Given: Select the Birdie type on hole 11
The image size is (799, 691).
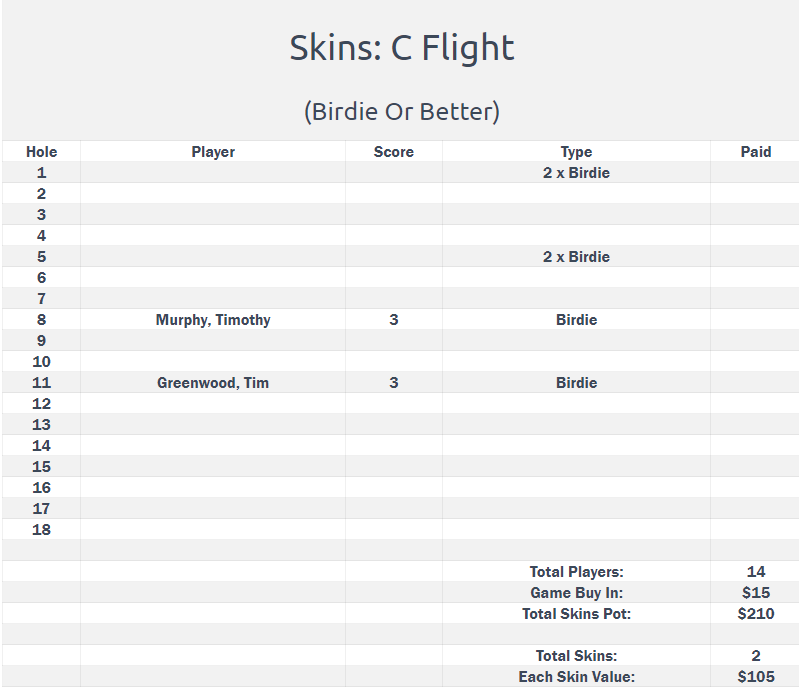Looking at the screenshot, I should (576, 383).
